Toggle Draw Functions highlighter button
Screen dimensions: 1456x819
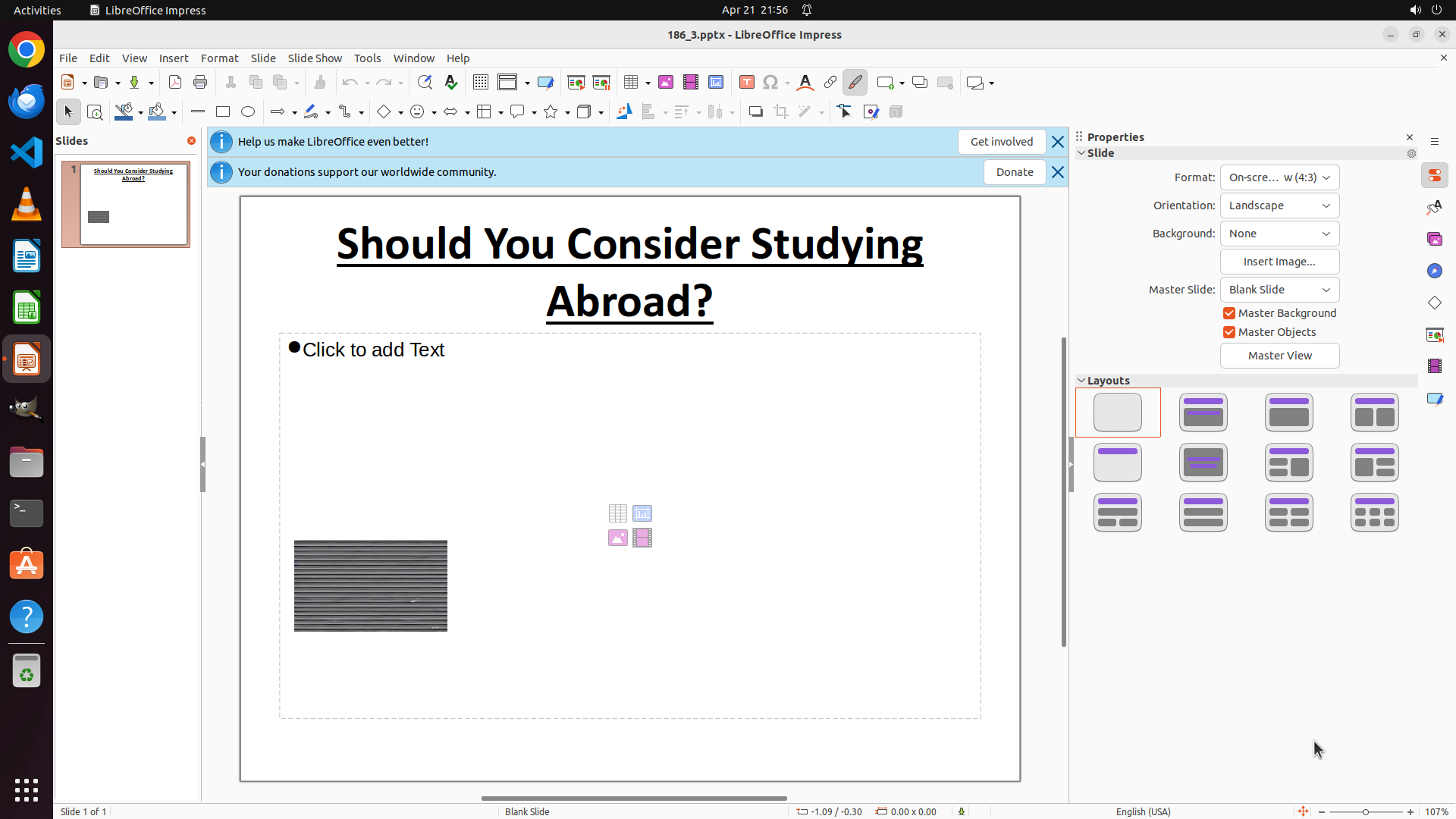(855, 83)
